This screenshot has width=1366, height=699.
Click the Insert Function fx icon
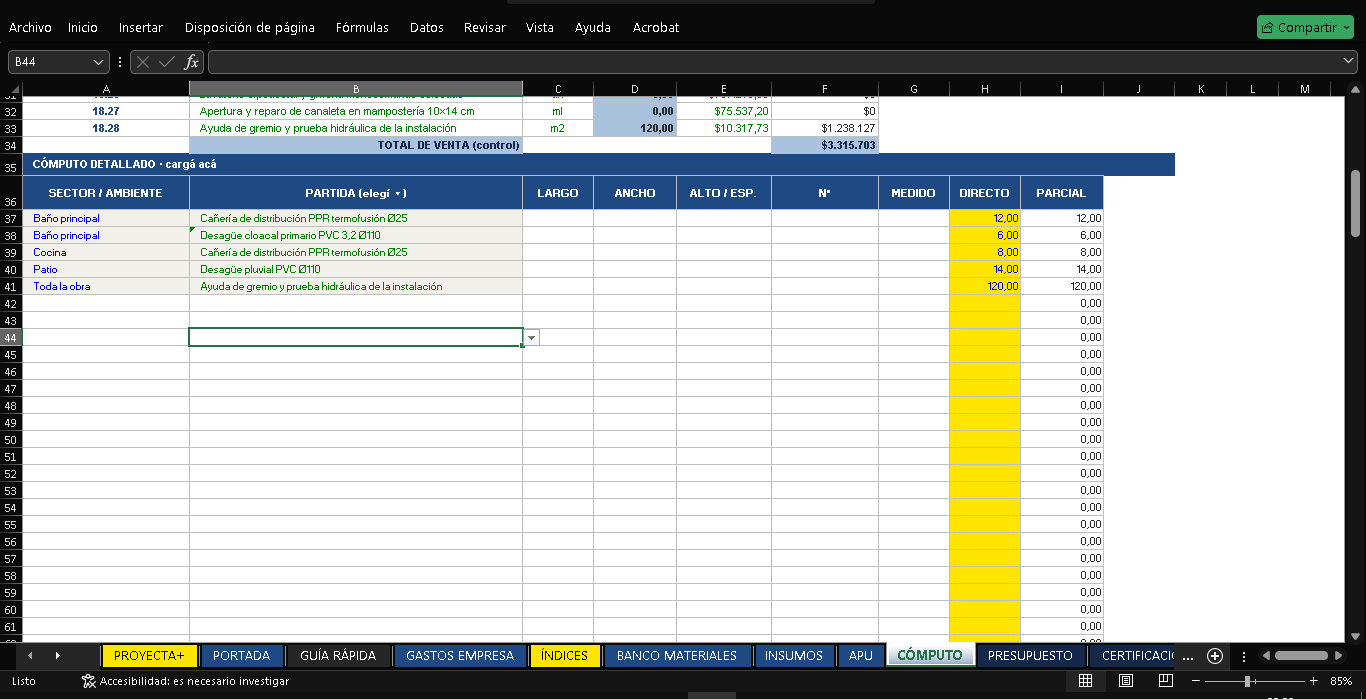click(191, 62)
